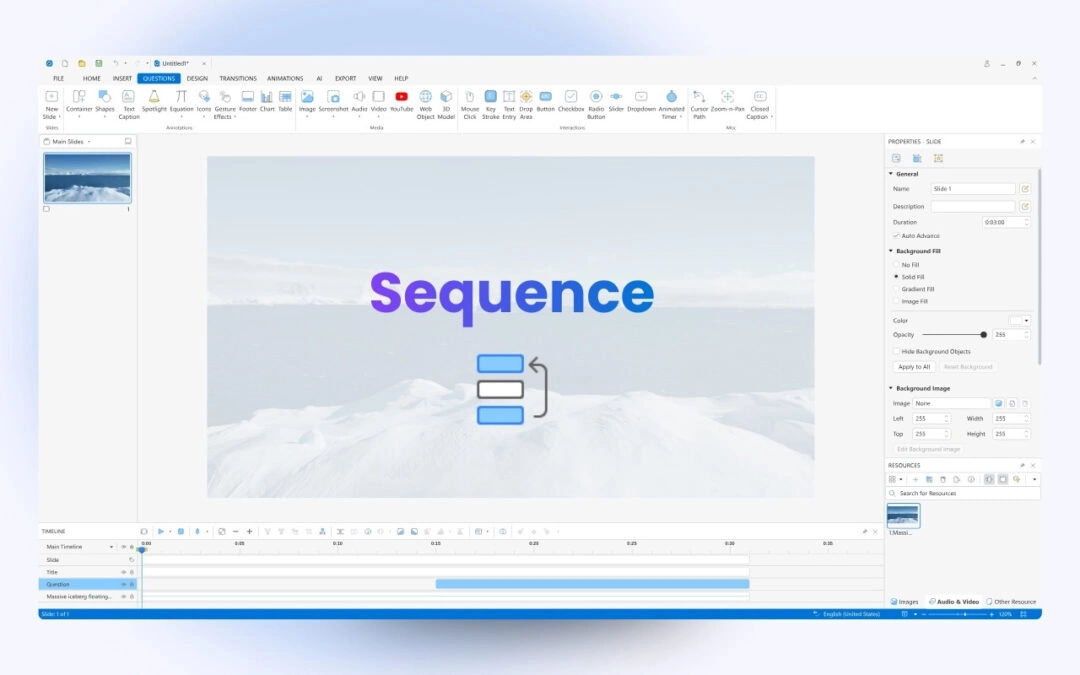Click the zoom slider in status bar

tap(964, 614)
